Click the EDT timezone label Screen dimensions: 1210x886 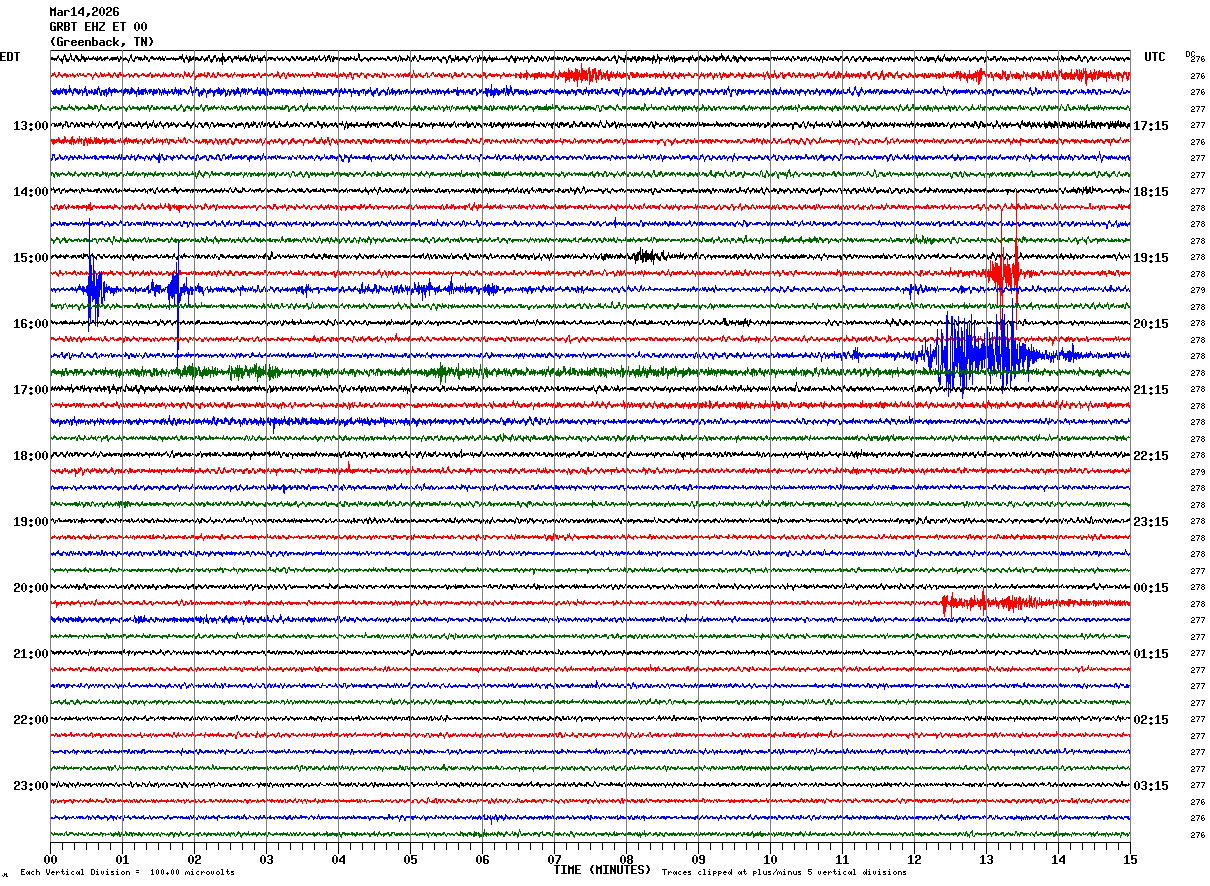[9, 57]
